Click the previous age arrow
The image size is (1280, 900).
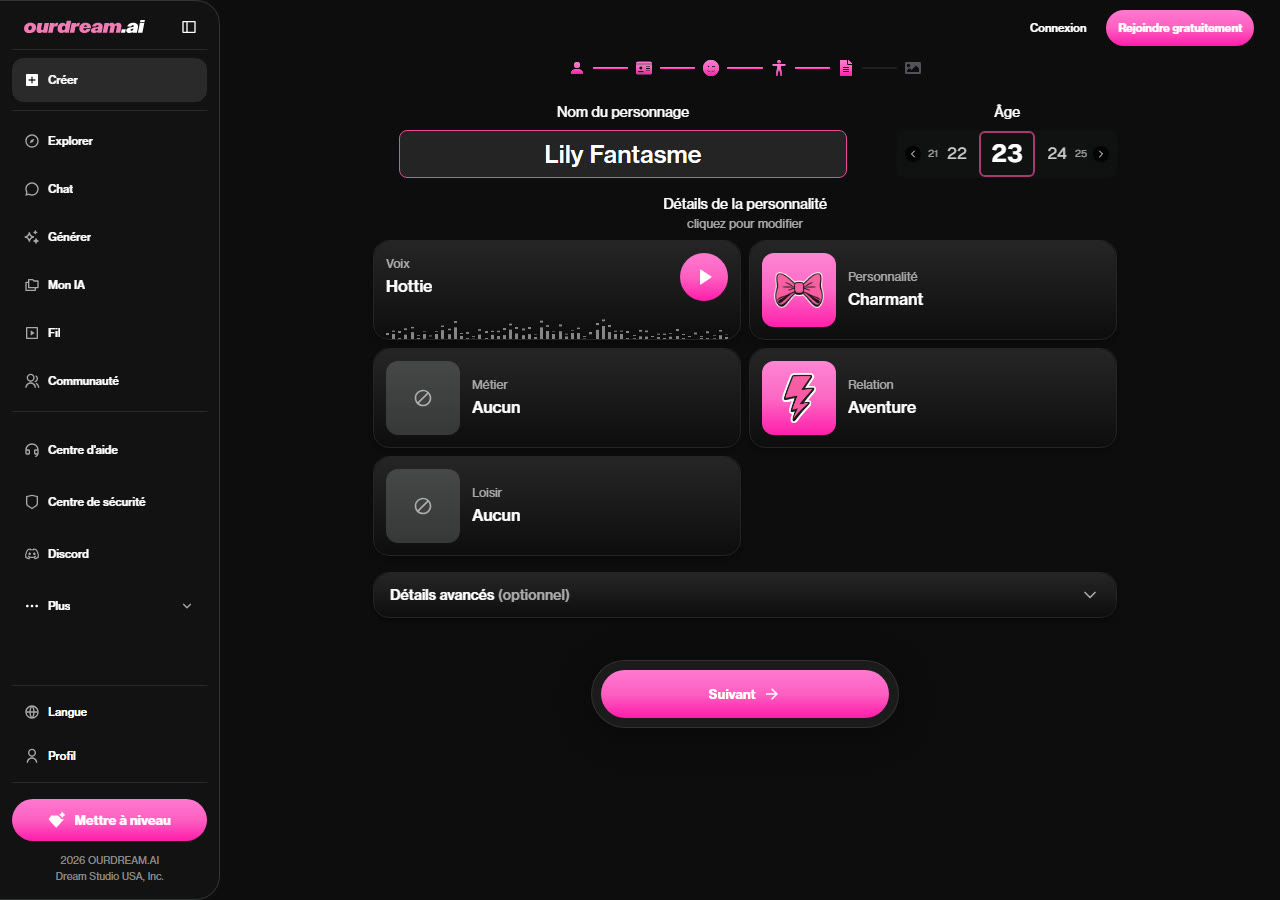[x=913, y=154]
